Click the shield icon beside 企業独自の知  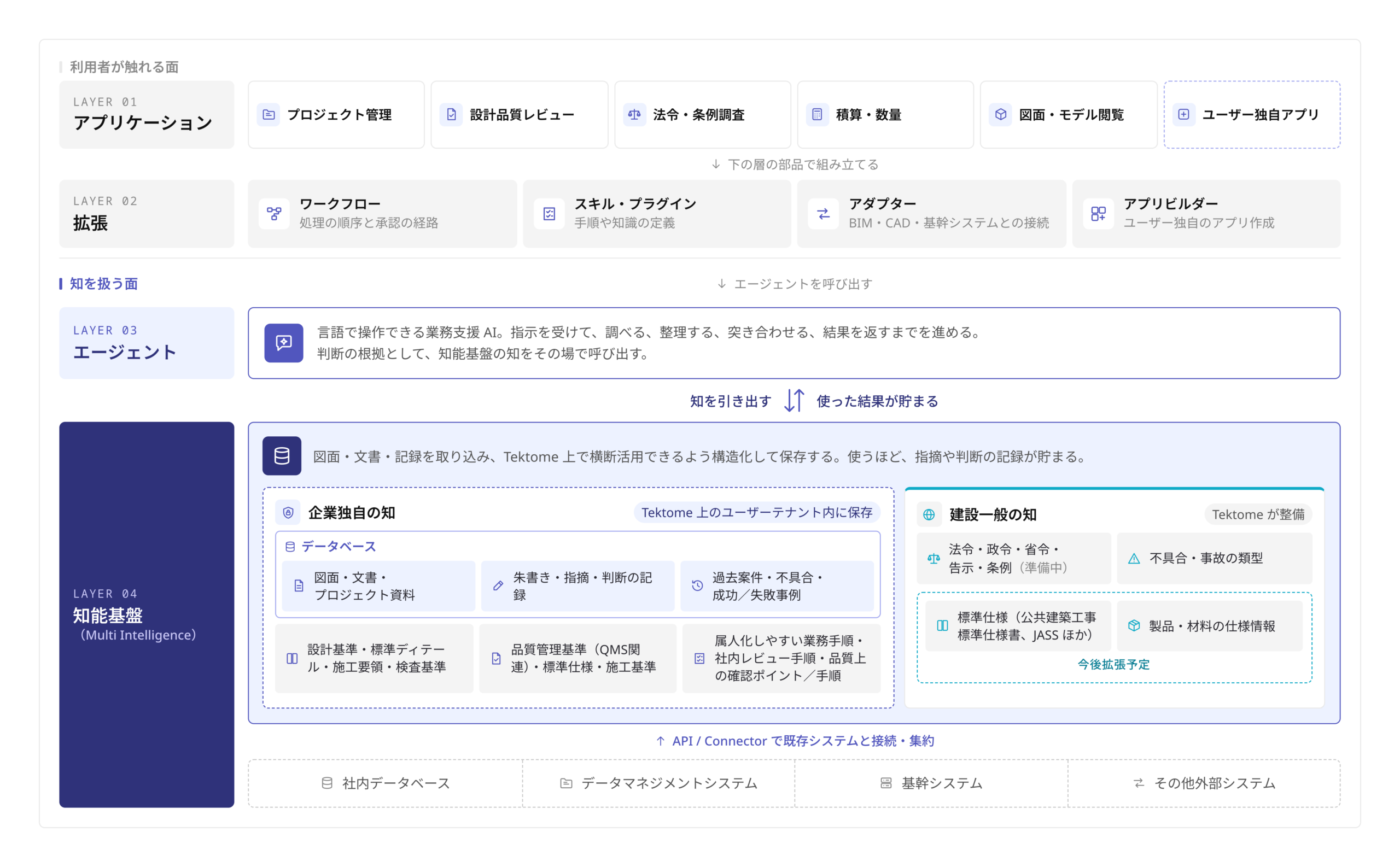pos(289,513)
